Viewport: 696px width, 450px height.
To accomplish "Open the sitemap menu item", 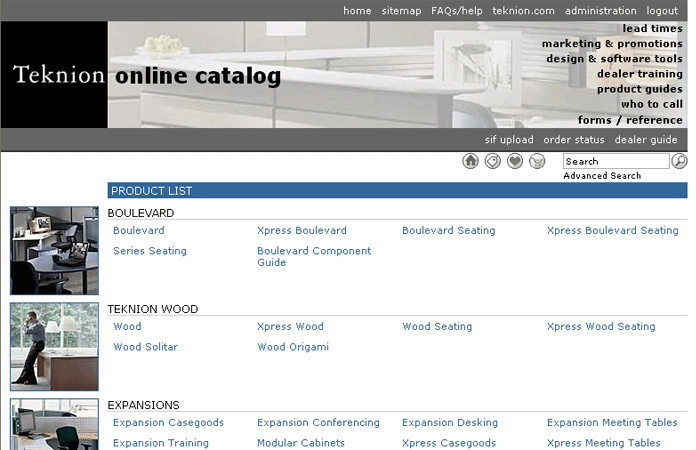I will [401, 11].
